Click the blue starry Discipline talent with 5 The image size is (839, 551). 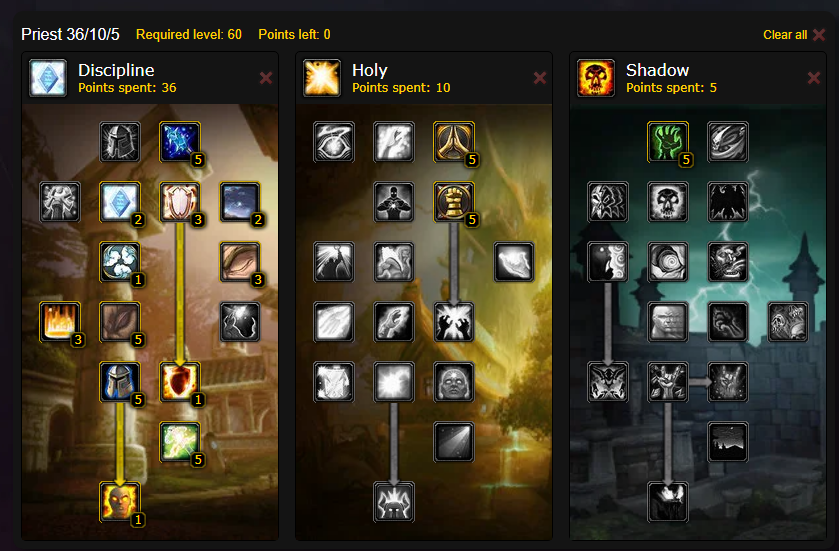[x=180, y=142]
